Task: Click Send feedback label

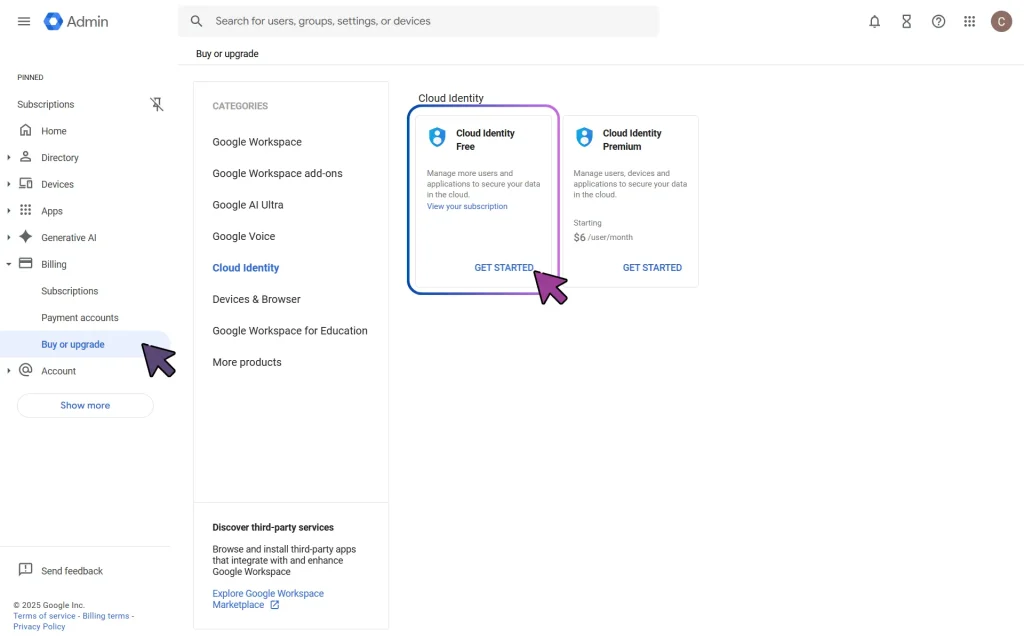Action: (72, 571)
